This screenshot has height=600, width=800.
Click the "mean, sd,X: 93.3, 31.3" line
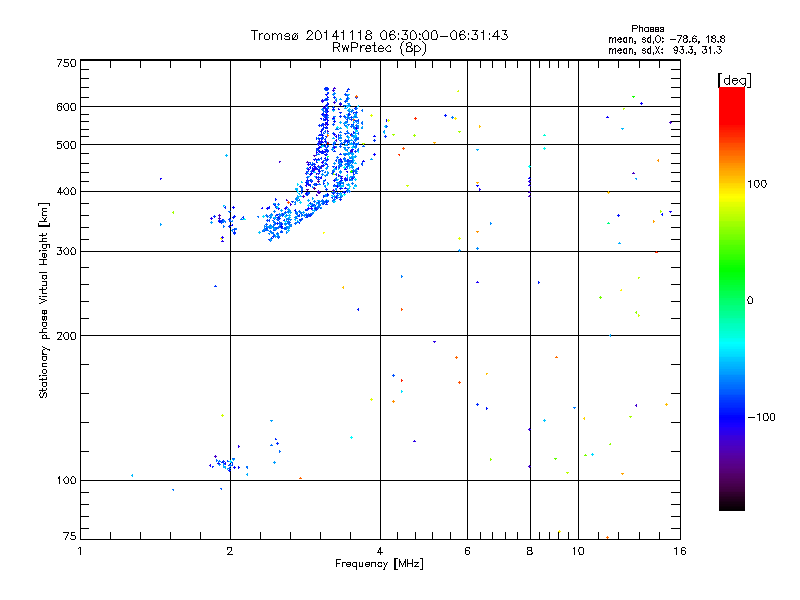(x=665, y=50)
